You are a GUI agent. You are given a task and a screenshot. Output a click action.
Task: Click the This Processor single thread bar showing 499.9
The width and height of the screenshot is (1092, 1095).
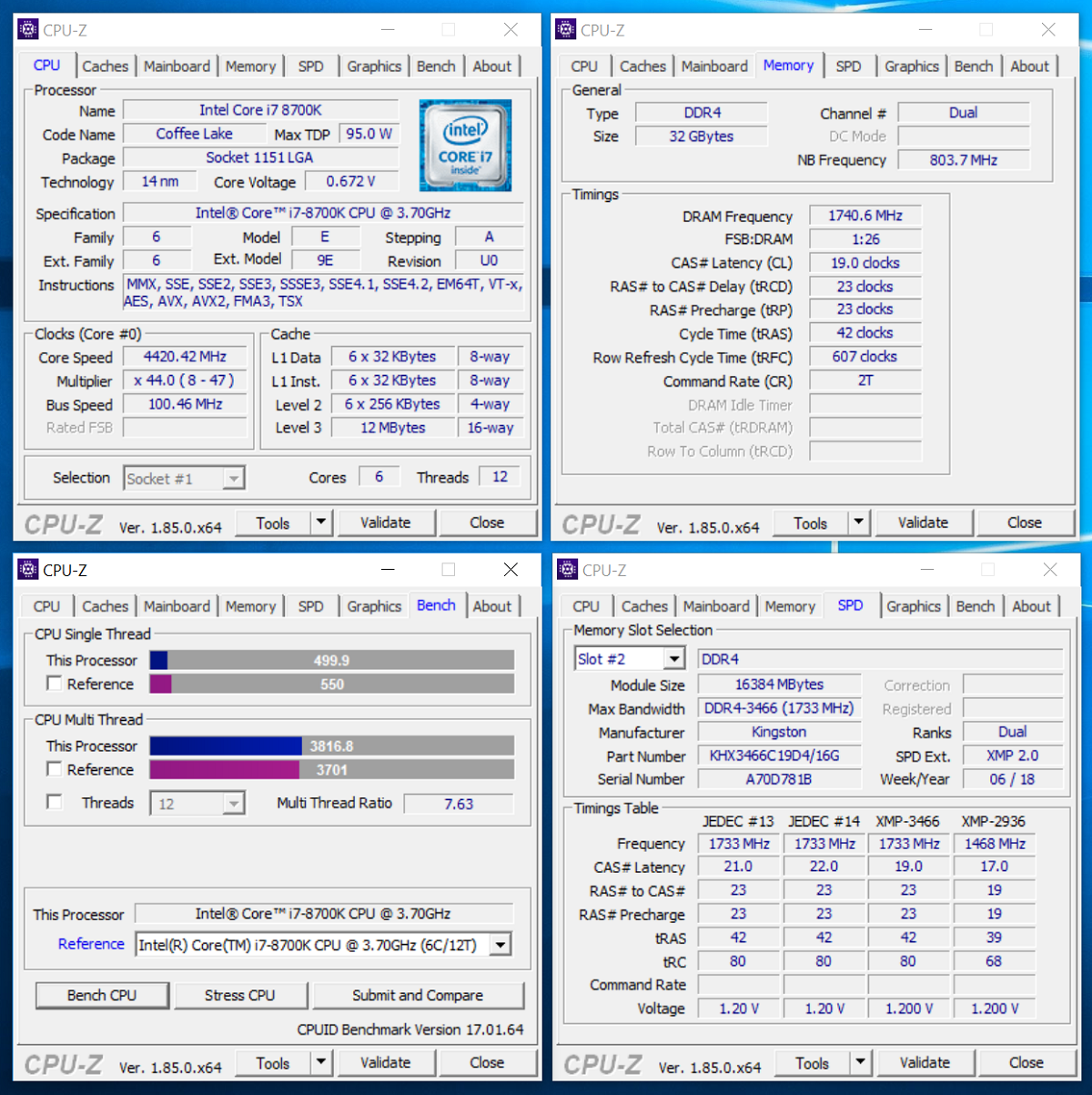tap(332, 660)
